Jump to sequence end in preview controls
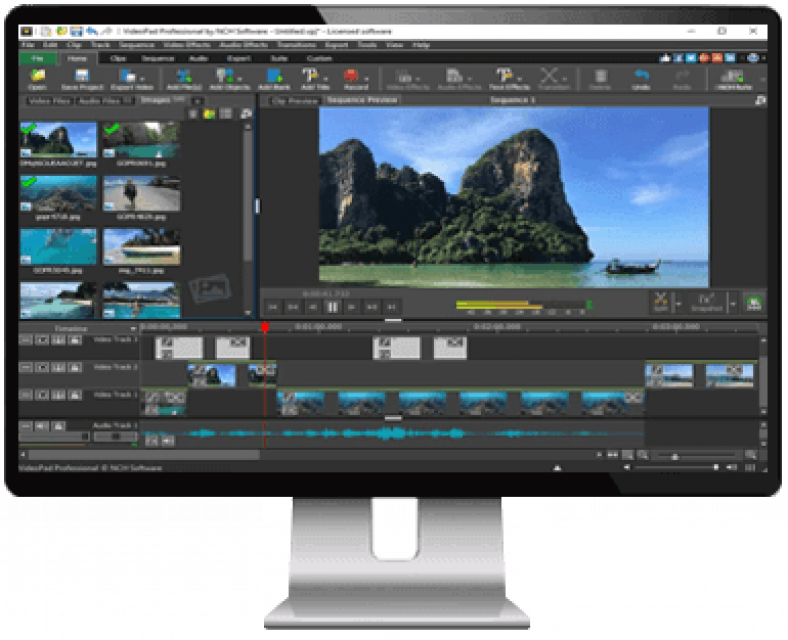Image resolution: width=788 pixels, height=640 pixels. [x=391, y=306]
